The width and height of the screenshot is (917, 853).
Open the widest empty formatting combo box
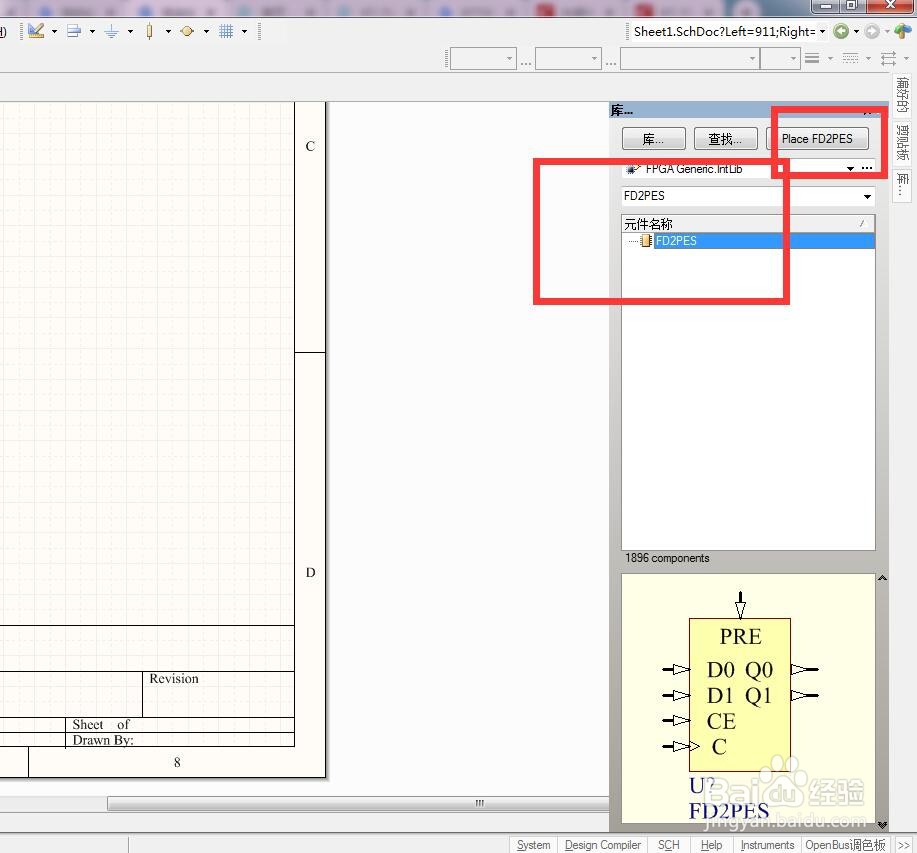click(x=690, y=58)
